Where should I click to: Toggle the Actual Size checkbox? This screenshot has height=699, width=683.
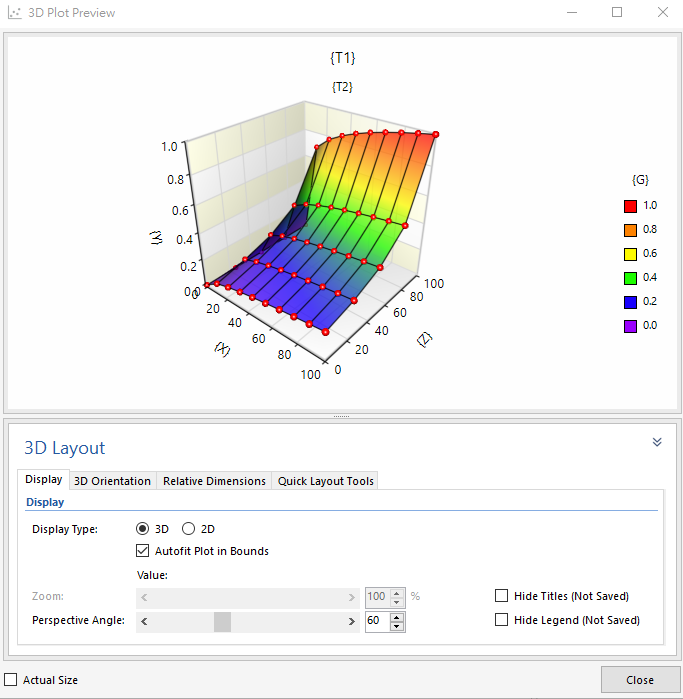click(11, 680)
